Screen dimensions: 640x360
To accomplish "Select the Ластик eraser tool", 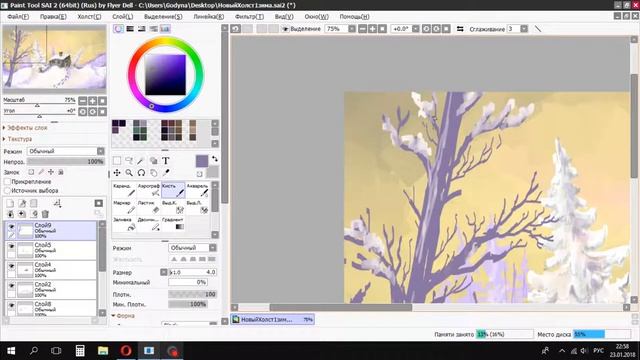I will 149,207.
